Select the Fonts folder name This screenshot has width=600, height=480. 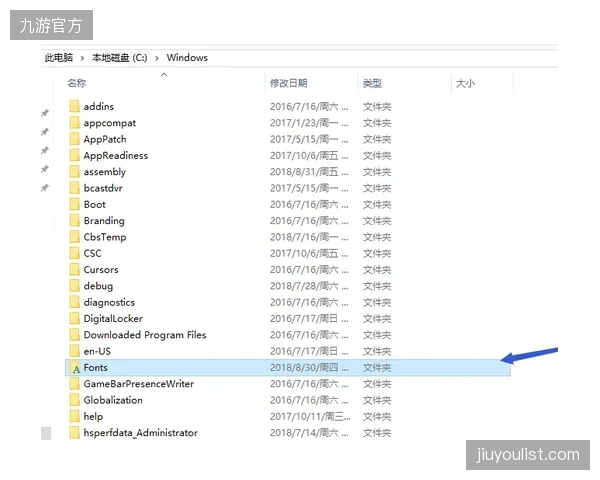point(96,367)
